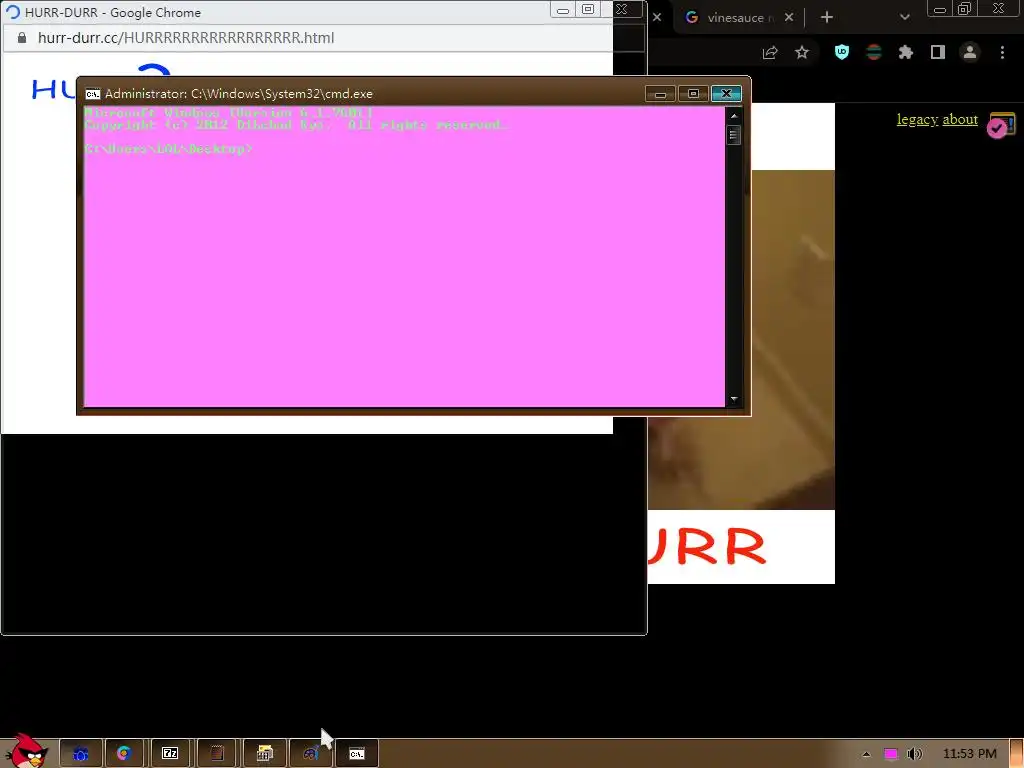The width and height of the screenshot is (1024, 768).
Task: Open the cmd.exe title bar system icon
Action: [93, 94]
